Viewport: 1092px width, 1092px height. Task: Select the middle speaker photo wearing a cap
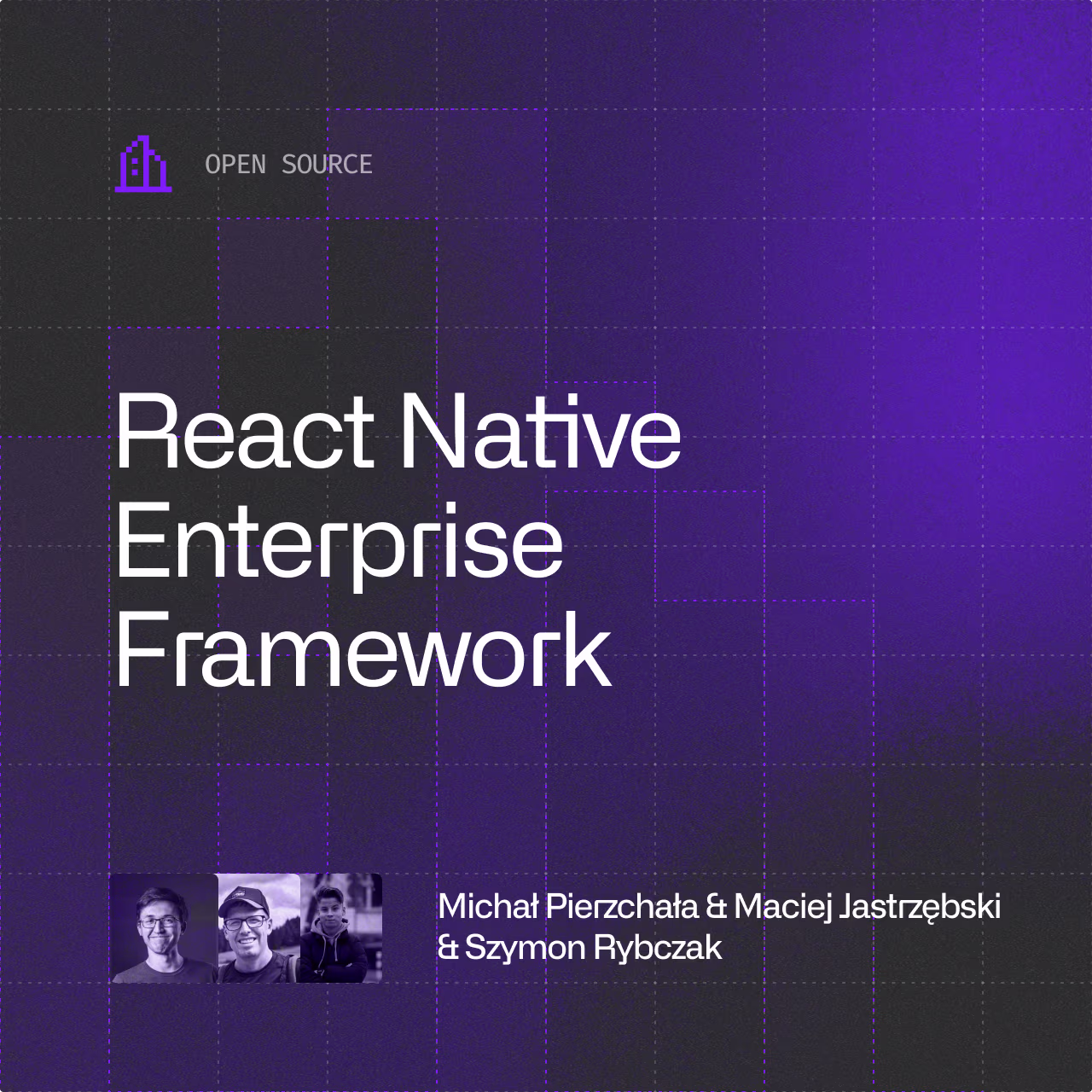click(x=259, y=928)
